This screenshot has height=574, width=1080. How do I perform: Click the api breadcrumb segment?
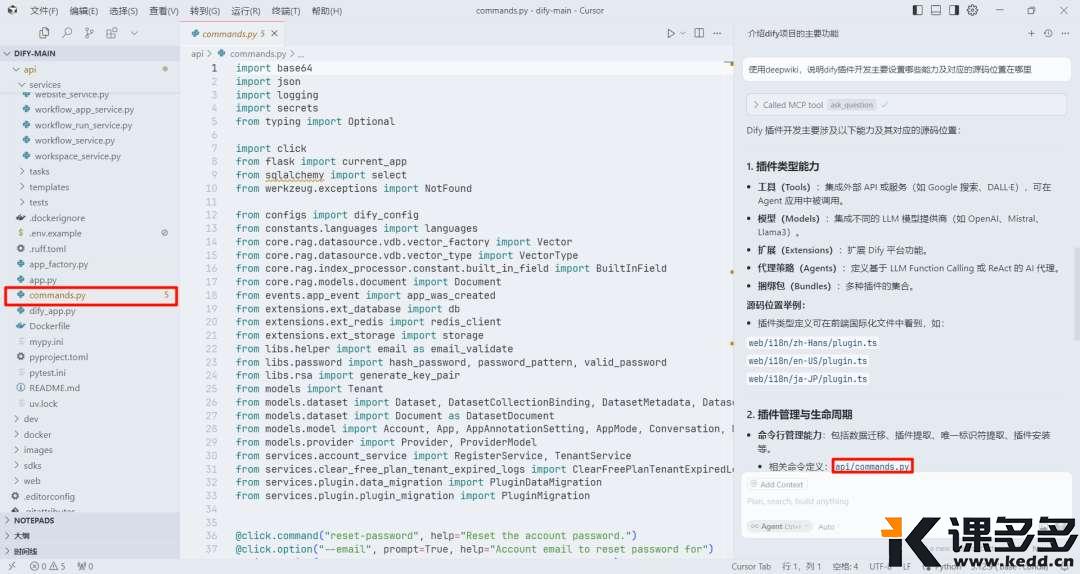197,54
